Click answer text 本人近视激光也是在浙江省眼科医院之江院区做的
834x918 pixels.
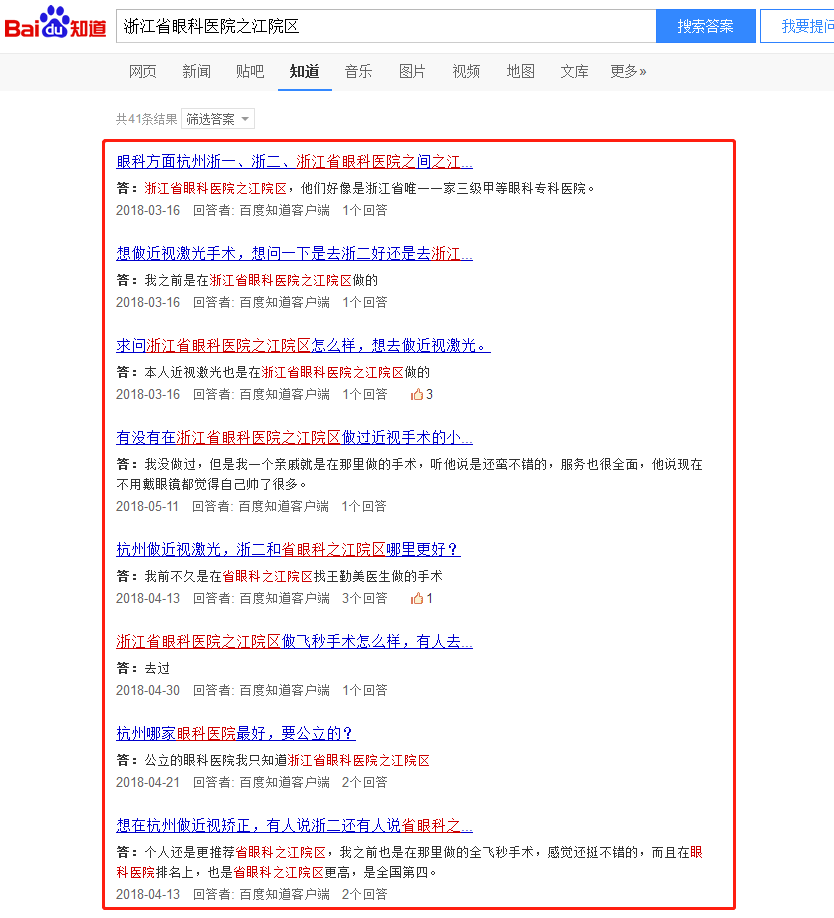pyautogui.click(x=287, y=372)
